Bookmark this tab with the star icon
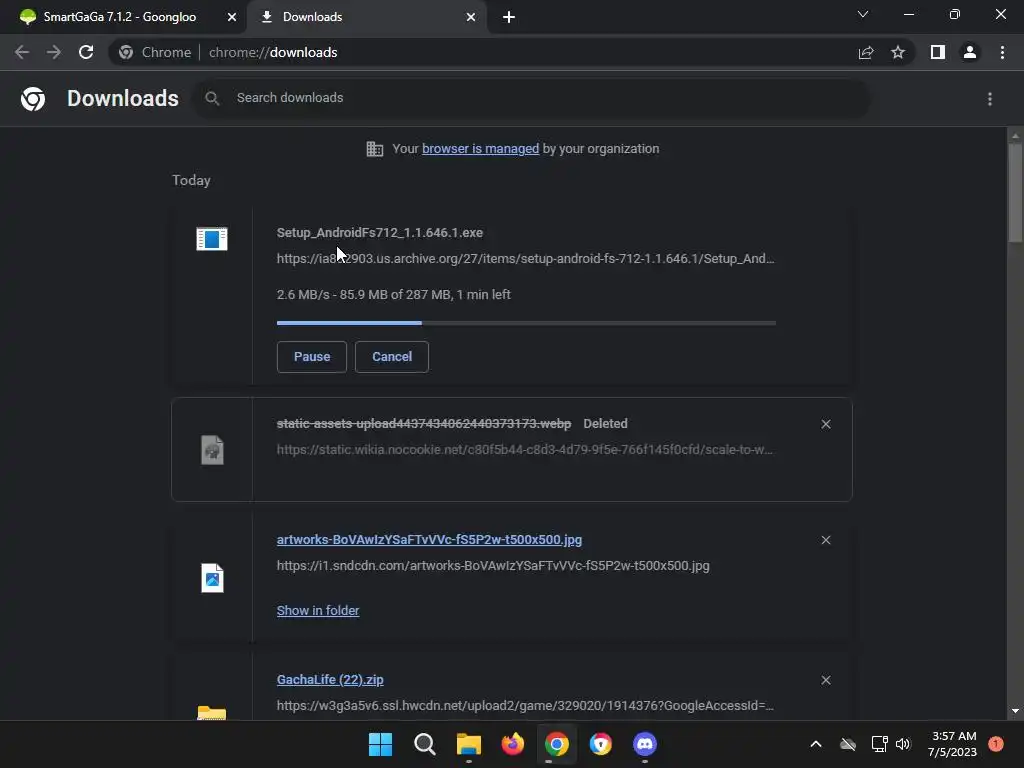The image size is (1024, 768). click(x=898, y=52)
